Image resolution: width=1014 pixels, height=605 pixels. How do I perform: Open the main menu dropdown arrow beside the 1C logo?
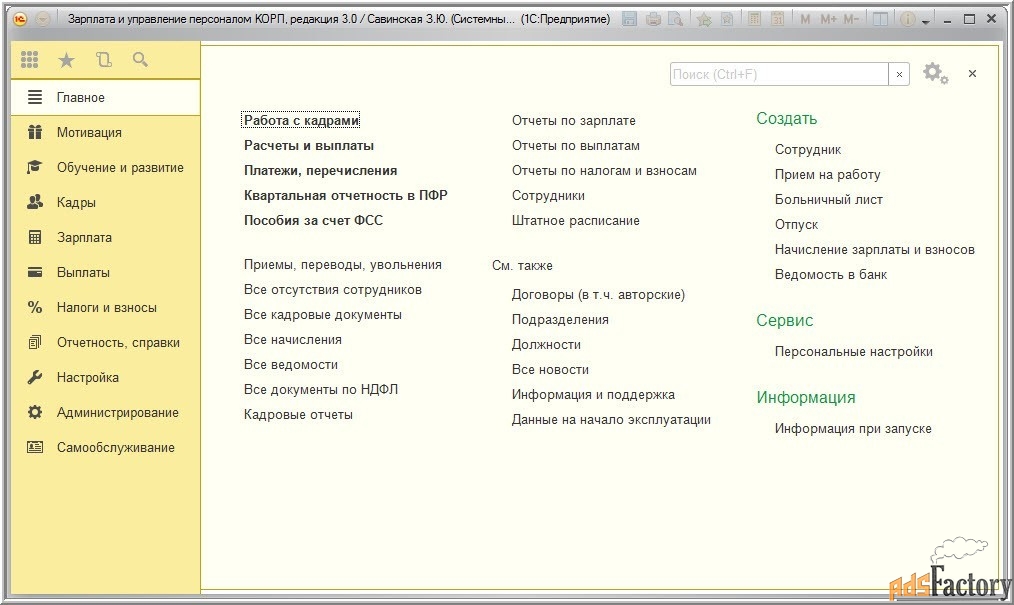[43, 19]
